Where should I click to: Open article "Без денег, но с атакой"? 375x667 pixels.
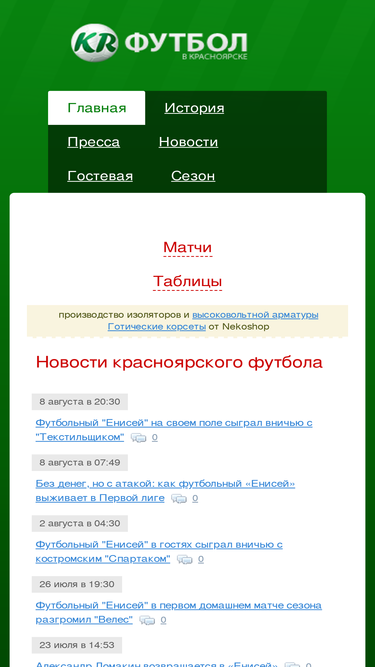point(165,491)
